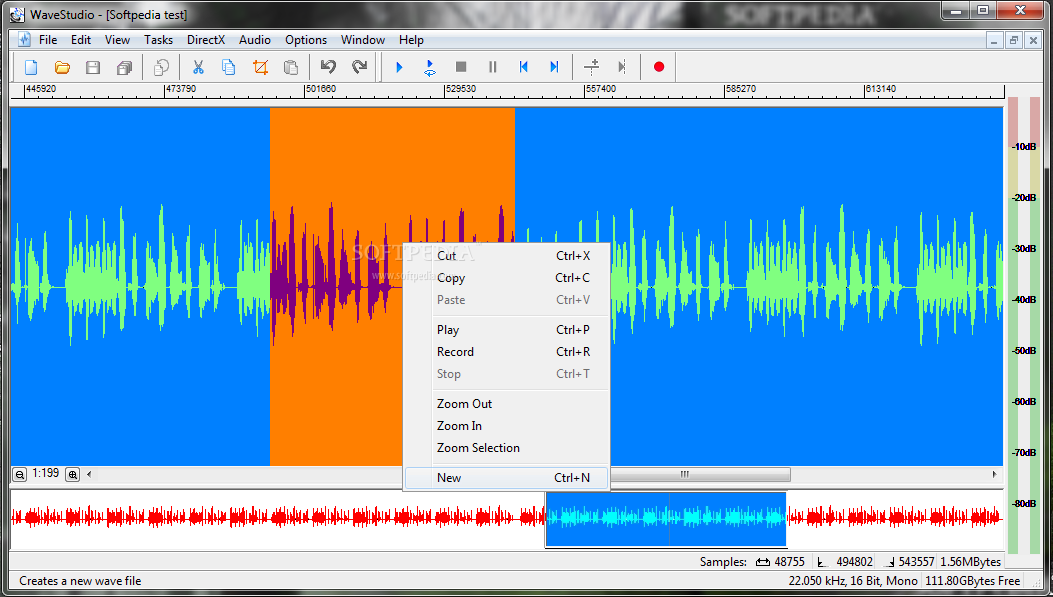Click the selection start value 494802

click(x=854, y=562)
